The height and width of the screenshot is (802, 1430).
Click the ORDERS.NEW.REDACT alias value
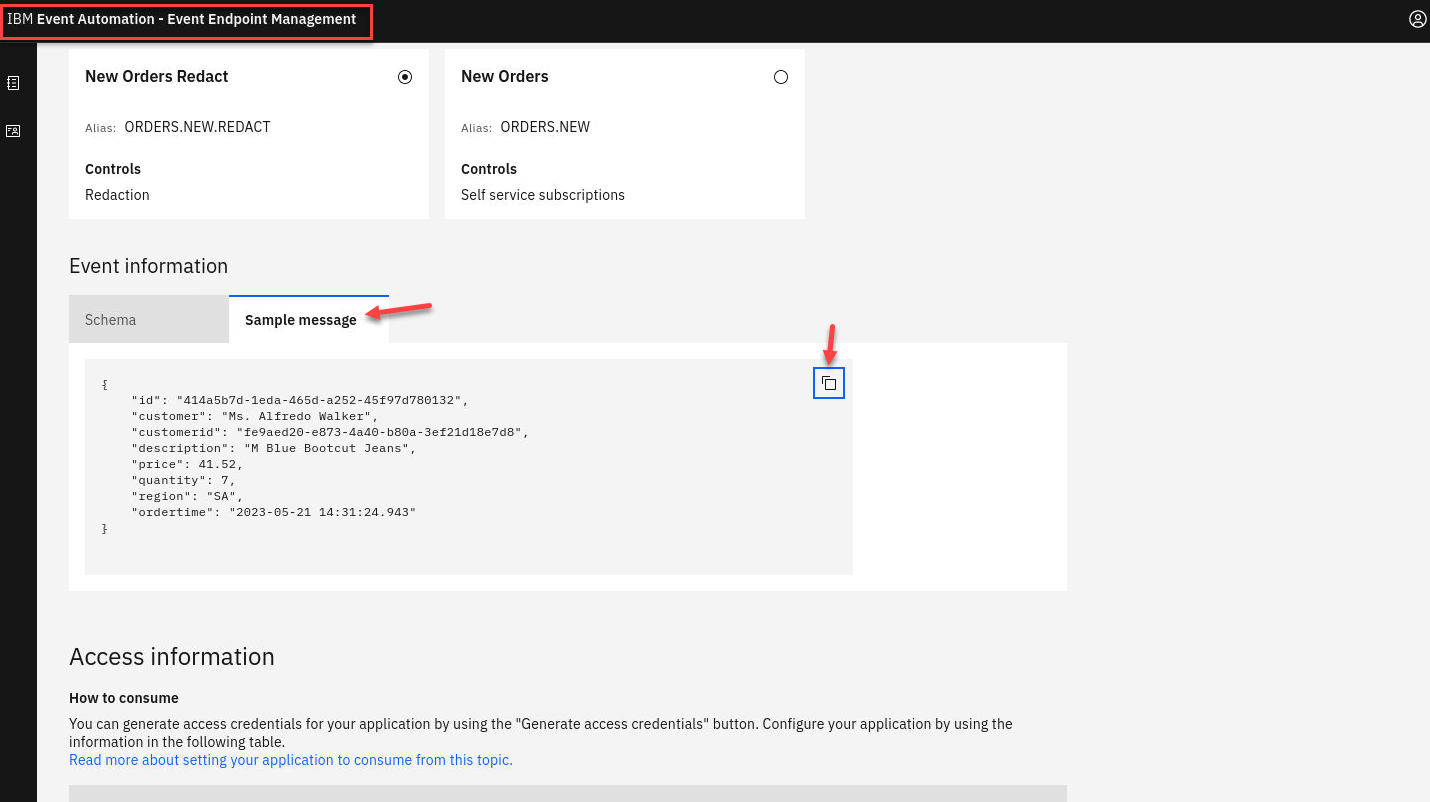pyautogui.click(x=198, y=127)
